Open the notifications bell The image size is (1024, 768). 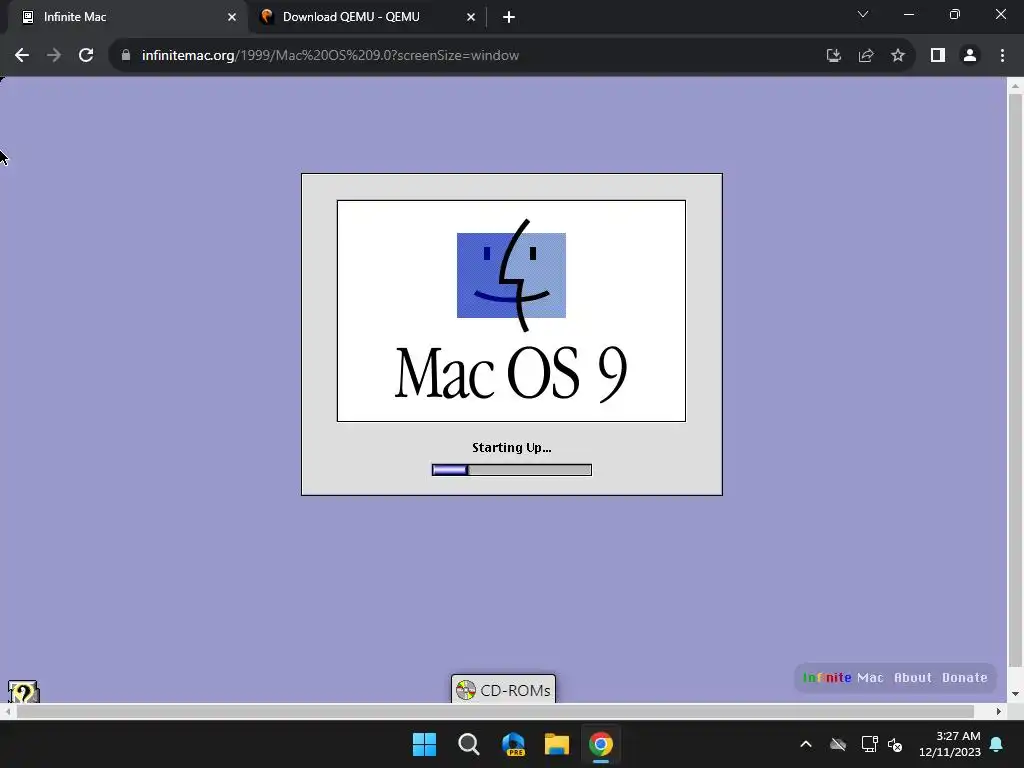pyautogui.click(x=997, y=744)
